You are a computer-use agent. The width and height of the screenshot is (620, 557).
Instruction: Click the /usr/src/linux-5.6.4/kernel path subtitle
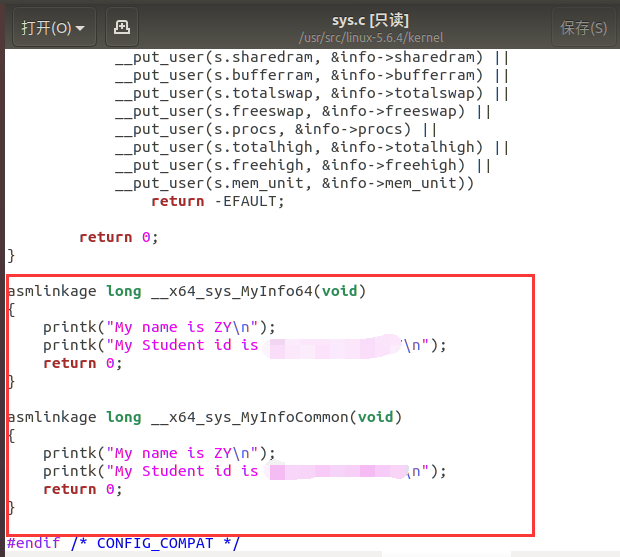pyautogui.click(x=371, y=38)
